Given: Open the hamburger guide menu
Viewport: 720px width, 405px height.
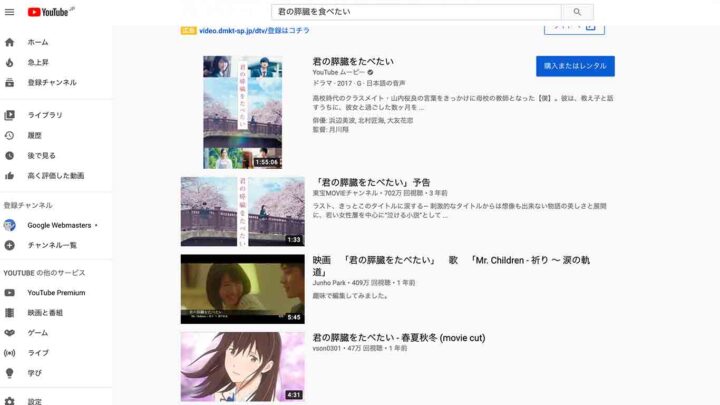Looking at the screenshot, I should click(x=10, y=12).
